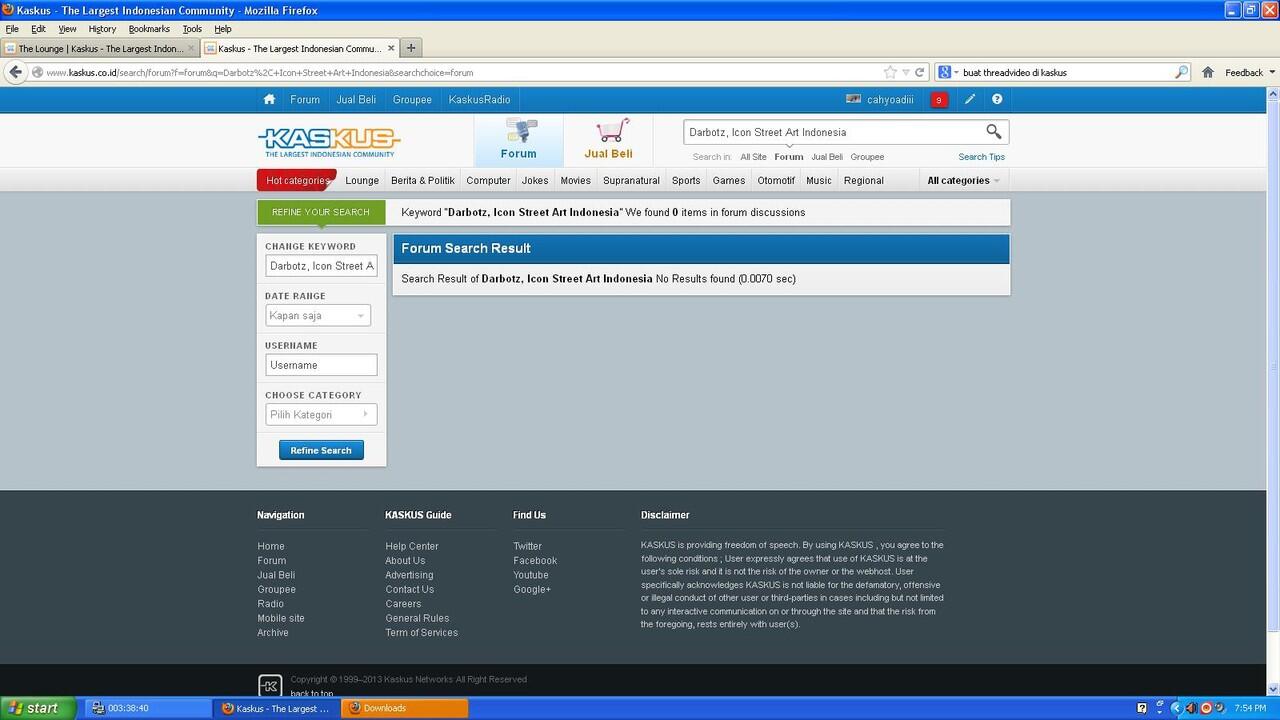Click the Username filter field
Image resolution: width=1280 pixels, height=720 pixels.
click(x=321, y=365)
